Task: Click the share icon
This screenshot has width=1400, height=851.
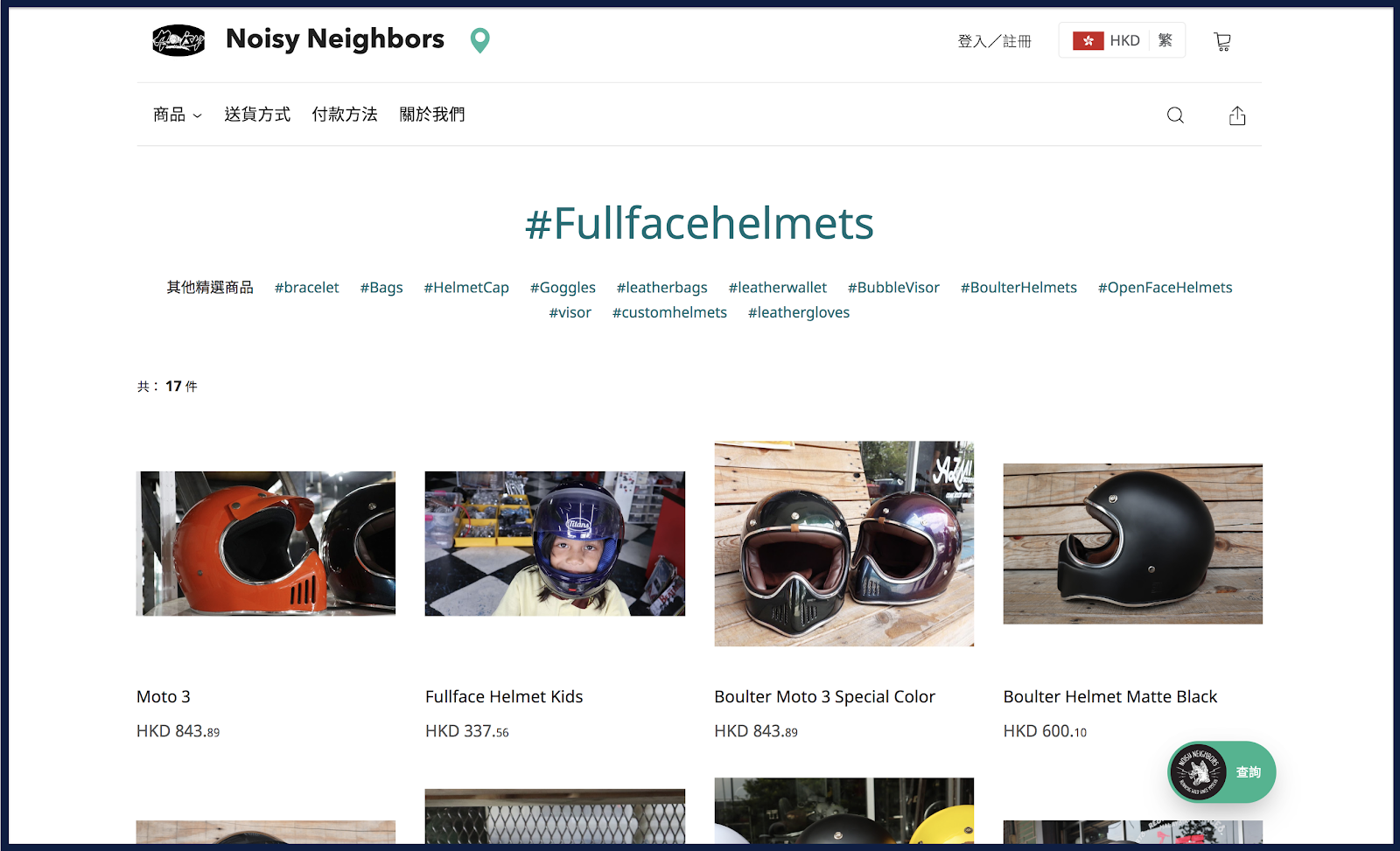Action: click(x=1237, y=115)
